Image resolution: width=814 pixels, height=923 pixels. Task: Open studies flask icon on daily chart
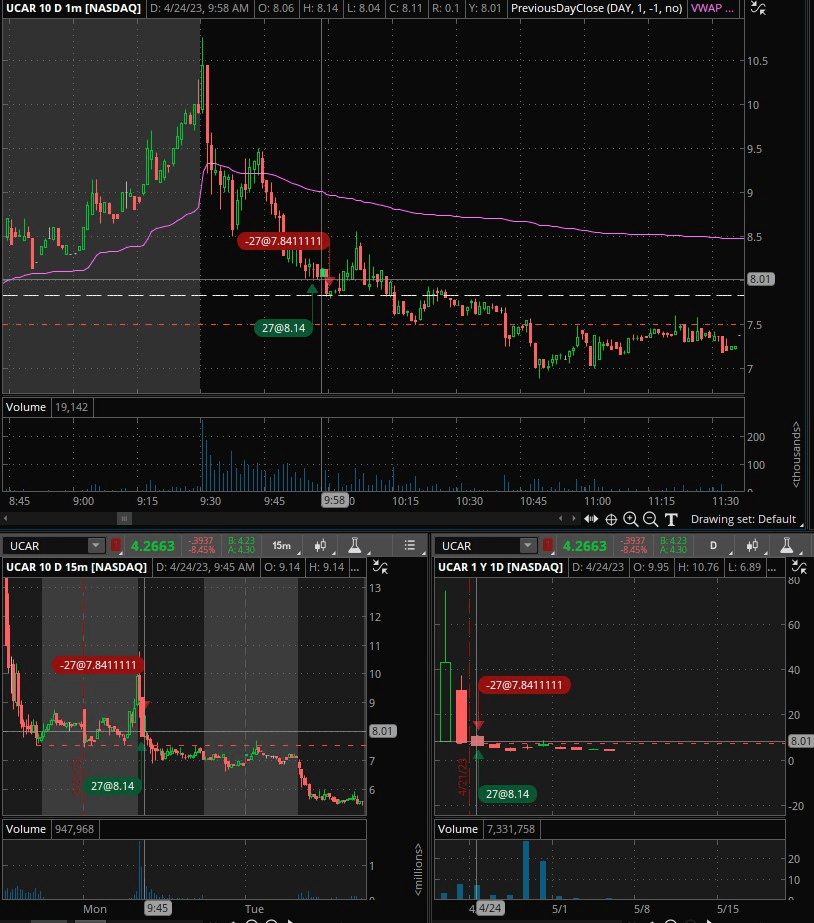coord(786,546)
